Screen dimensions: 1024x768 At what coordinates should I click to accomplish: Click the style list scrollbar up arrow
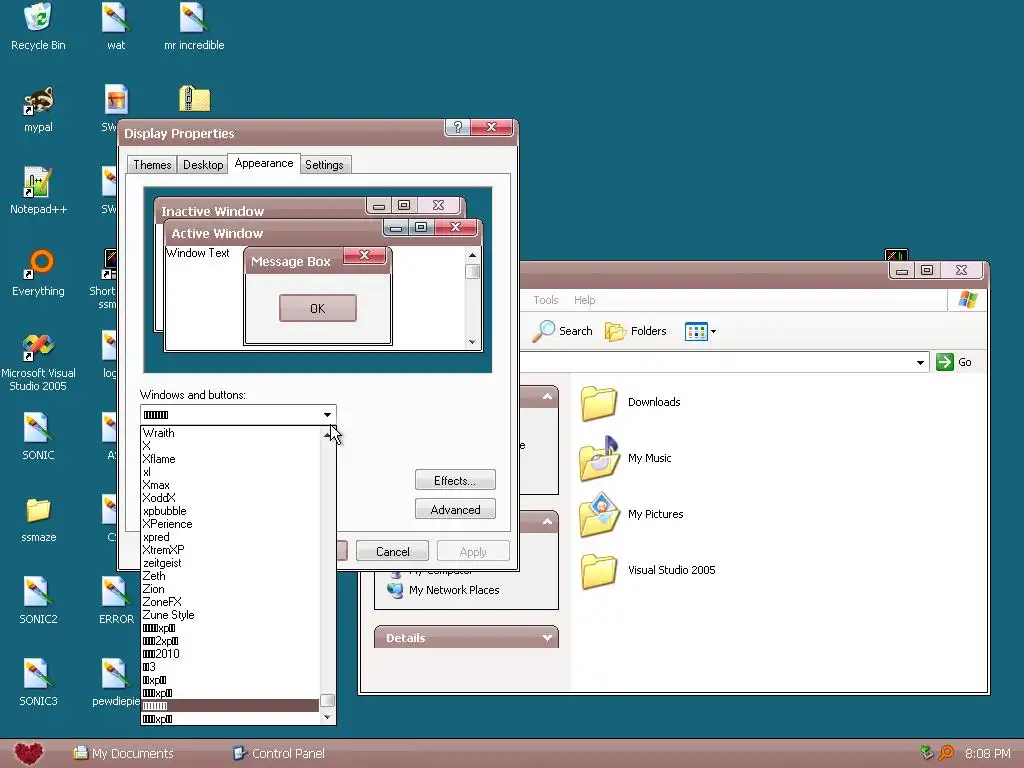328,434
